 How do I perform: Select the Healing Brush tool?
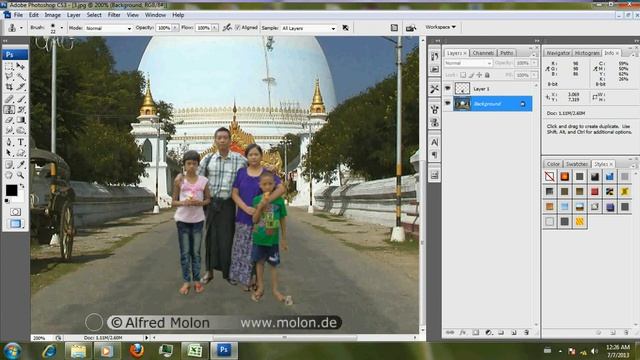[x=9, y=99]
